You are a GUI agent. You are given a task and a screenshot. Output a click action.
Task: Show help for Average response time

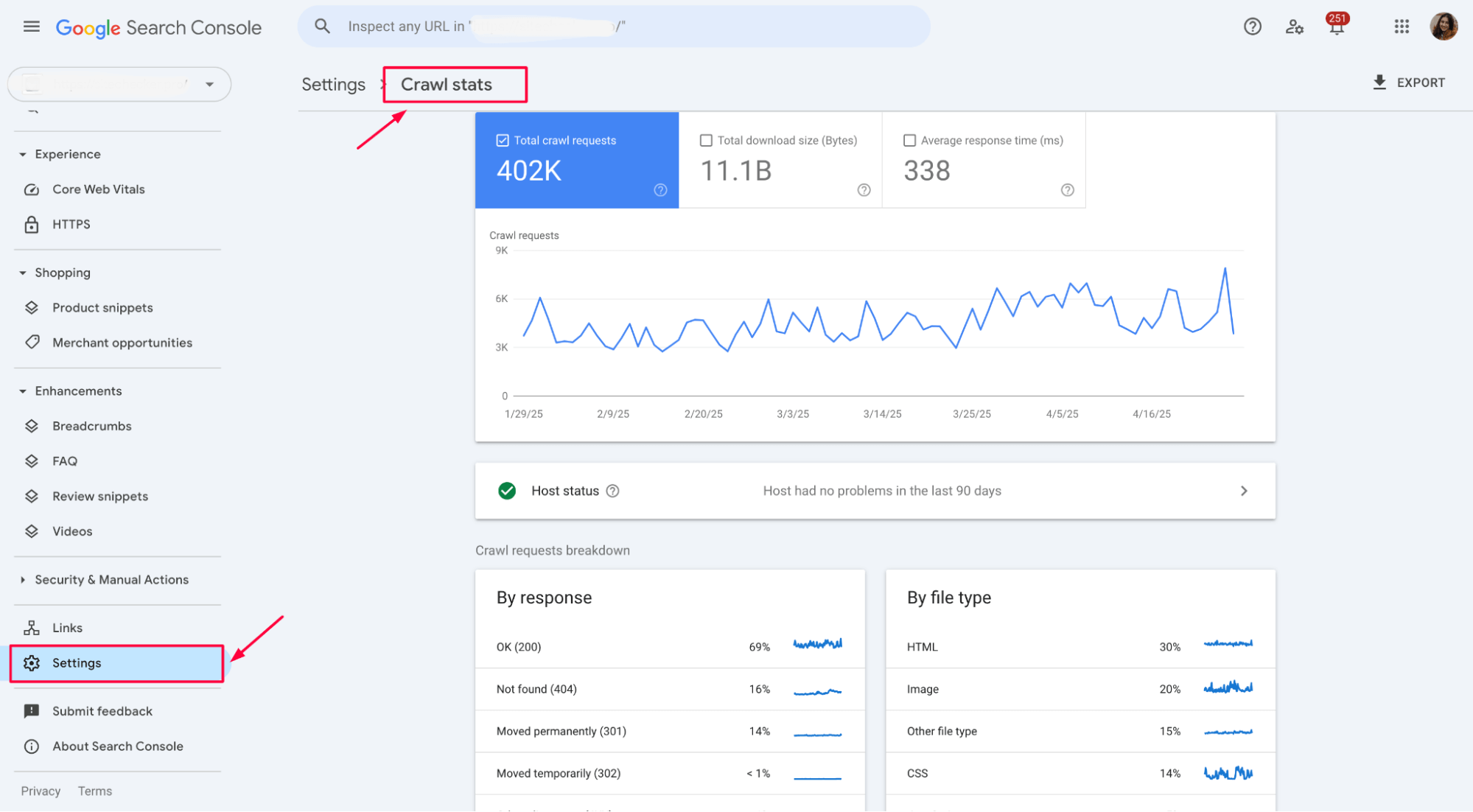pyautogui.click(x=1067, y=190)
